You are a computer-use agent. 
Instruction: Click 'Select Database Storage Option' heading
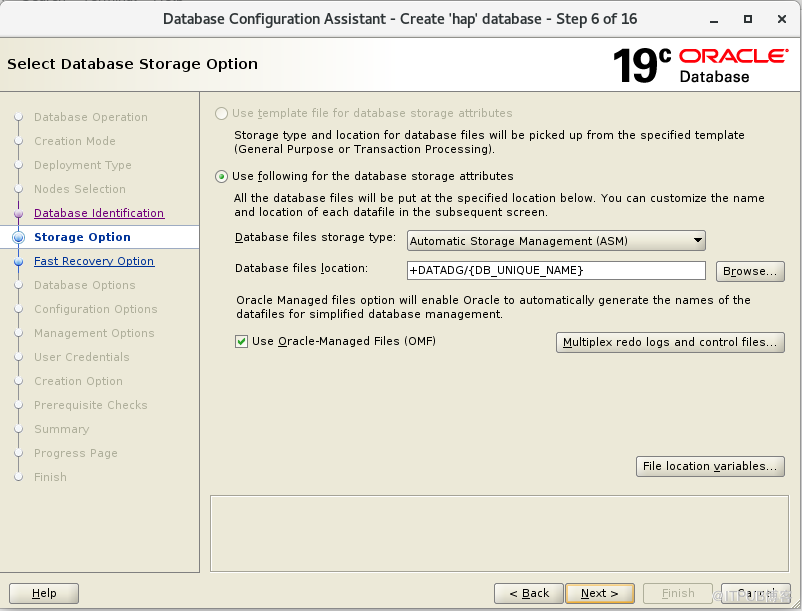point(132,64)
